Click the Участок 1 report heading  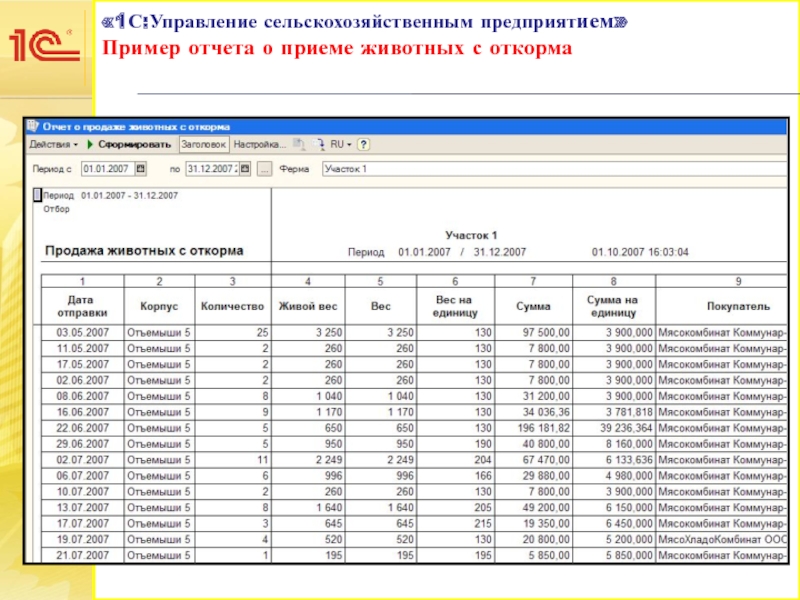[471, 235]
